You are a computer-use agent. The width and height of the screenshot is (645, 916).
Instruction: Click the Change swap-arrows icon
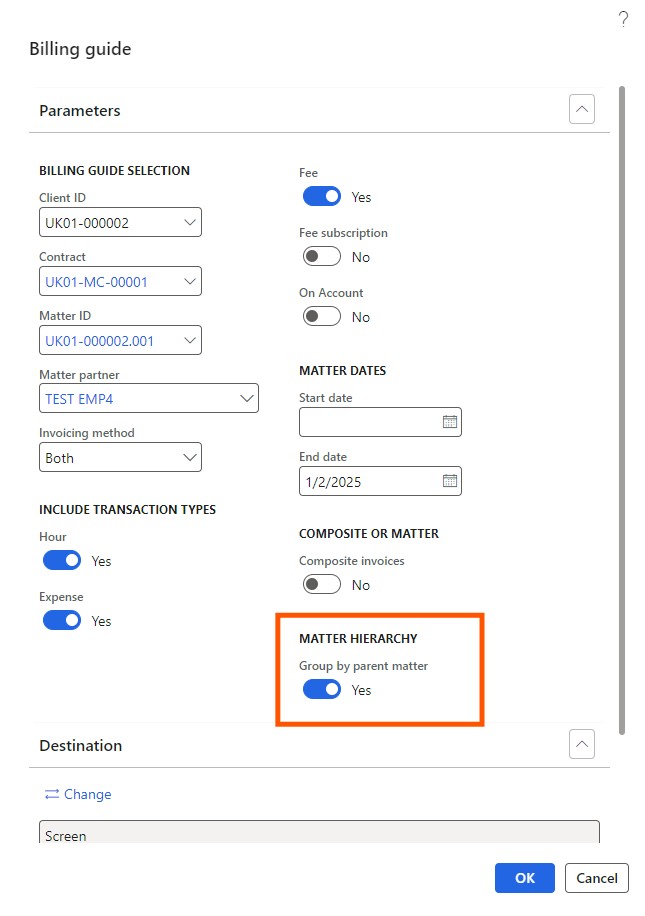52,794
